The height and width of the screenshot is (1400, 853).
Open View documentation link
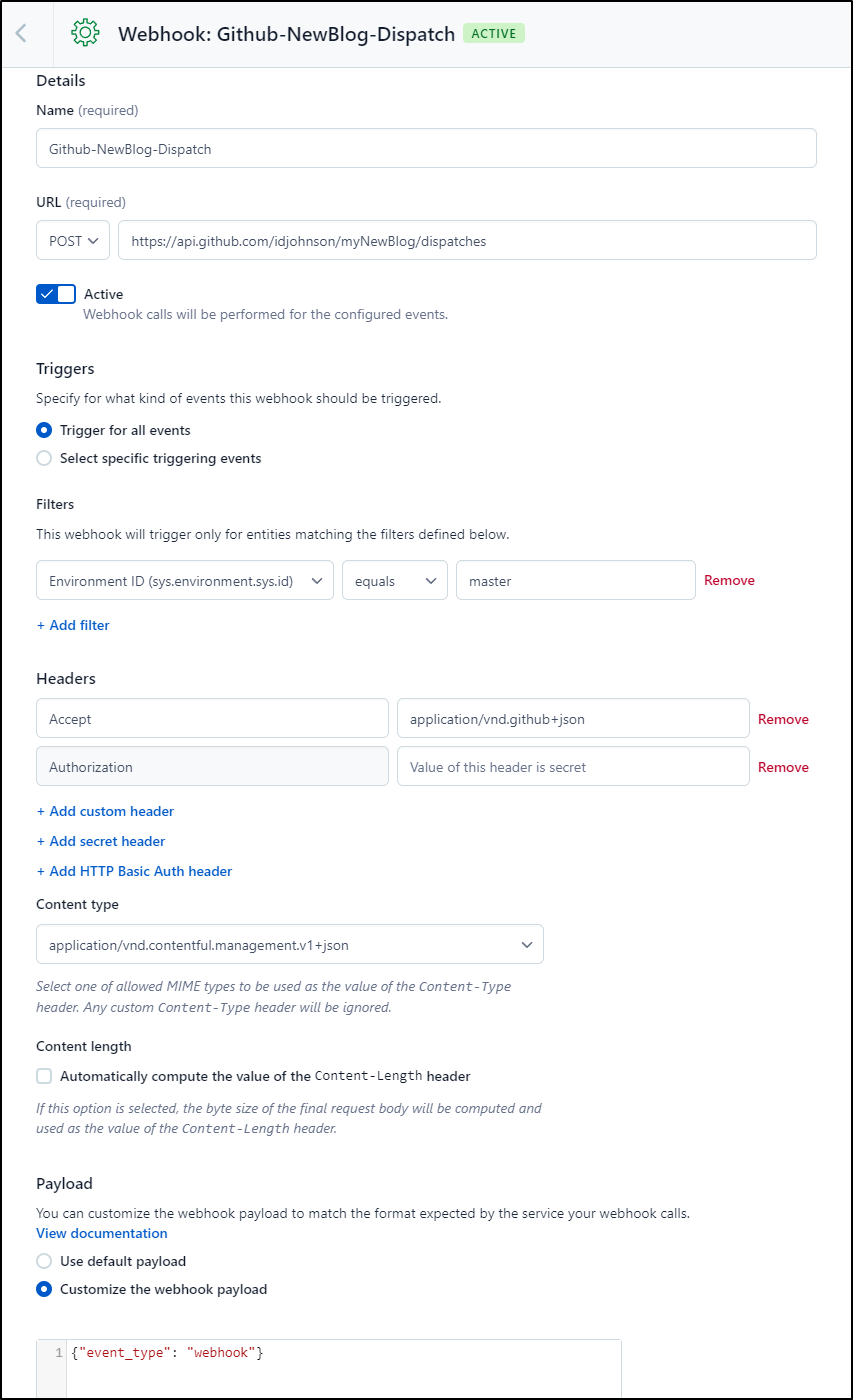(102, 1233)
